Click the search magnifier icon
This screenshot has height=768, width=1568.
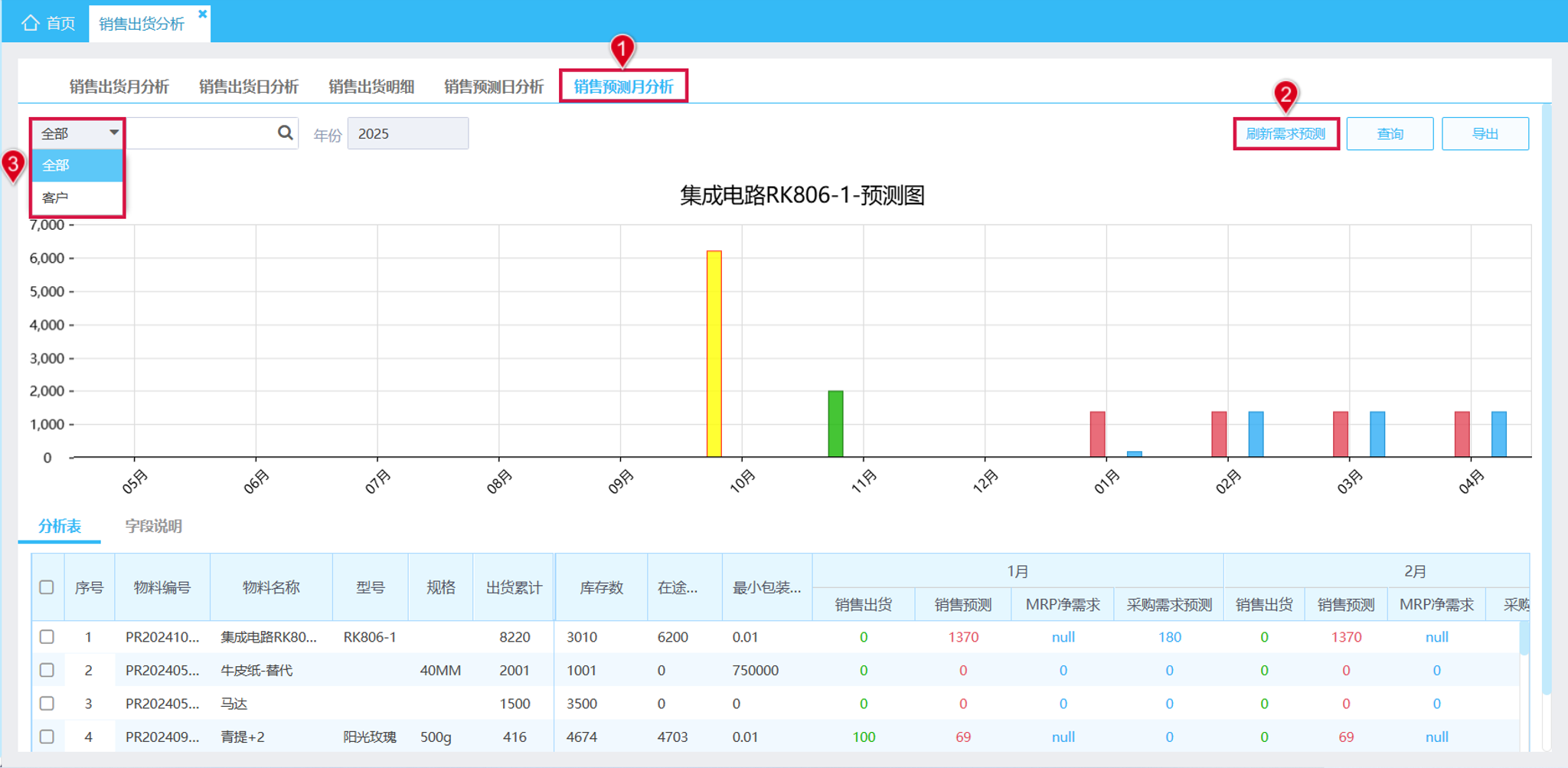[x=285, y=133]
